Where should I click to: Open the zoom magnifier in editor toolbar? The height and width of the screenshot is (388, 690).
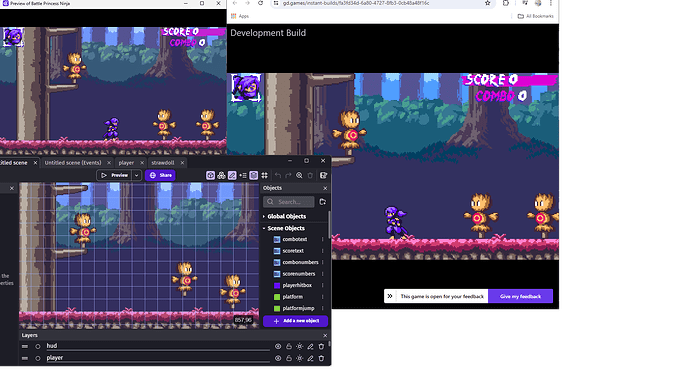[x=299, y=175]
